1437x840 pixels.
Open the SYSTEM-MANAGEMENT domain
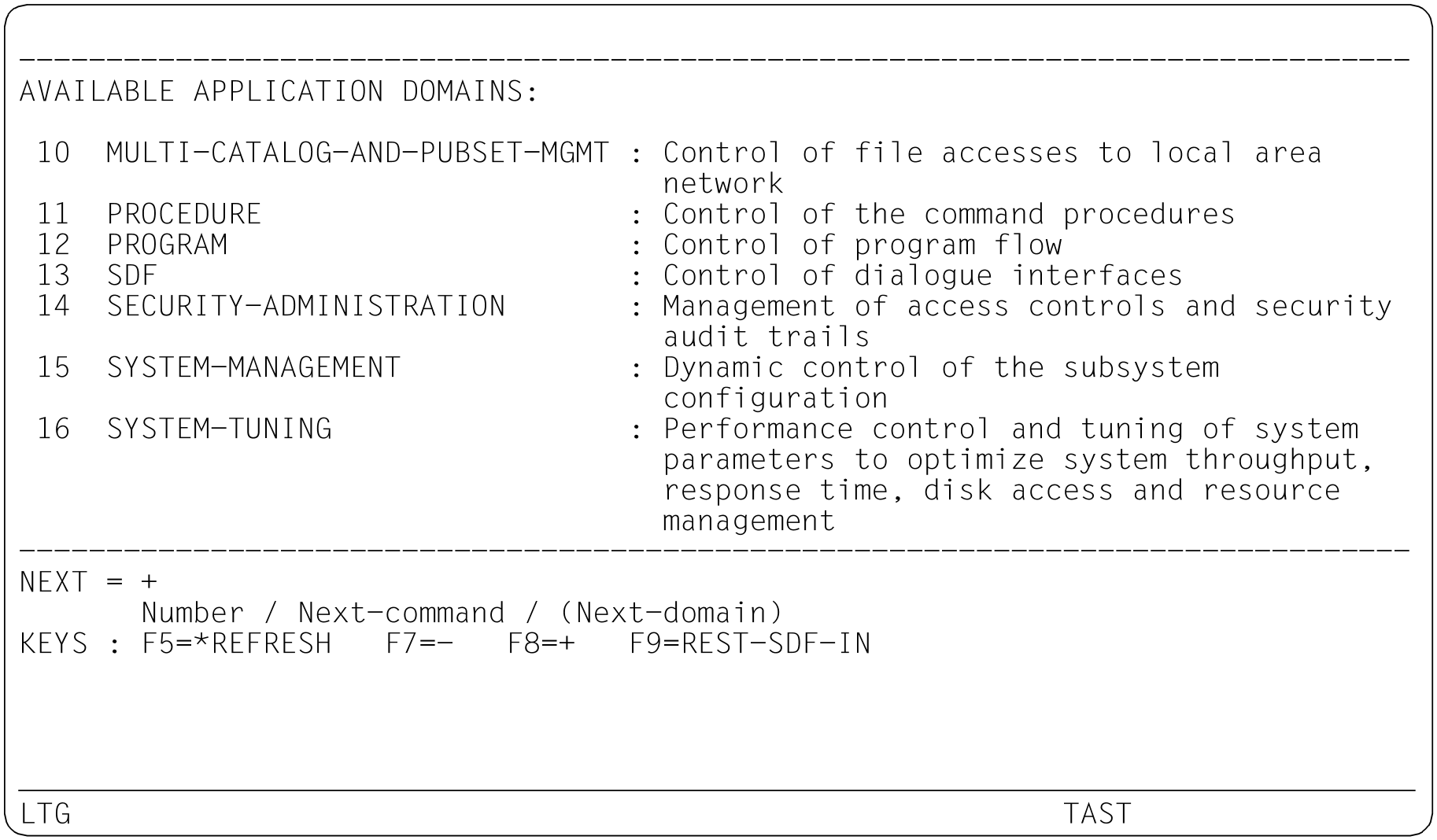pos(253,367)
